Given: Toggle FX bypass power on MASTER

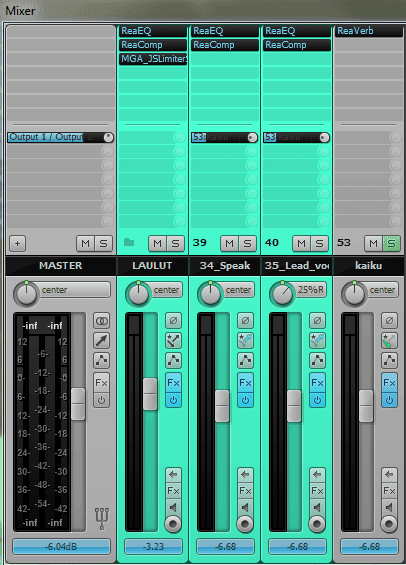Looking at the screenshot, I should 102,400.
